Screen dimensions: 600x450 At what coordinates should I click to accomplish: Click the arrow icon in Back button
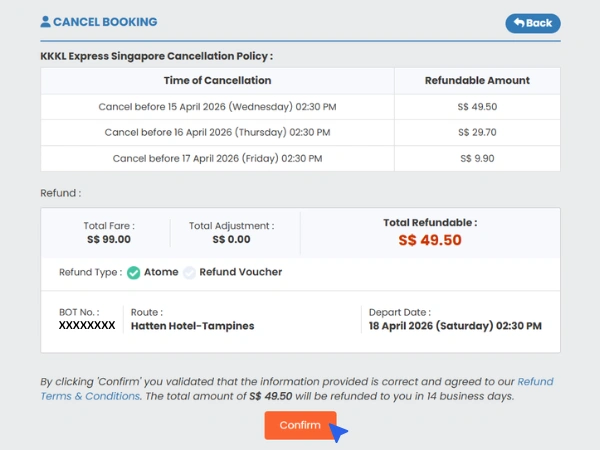(x=519, y=23)
